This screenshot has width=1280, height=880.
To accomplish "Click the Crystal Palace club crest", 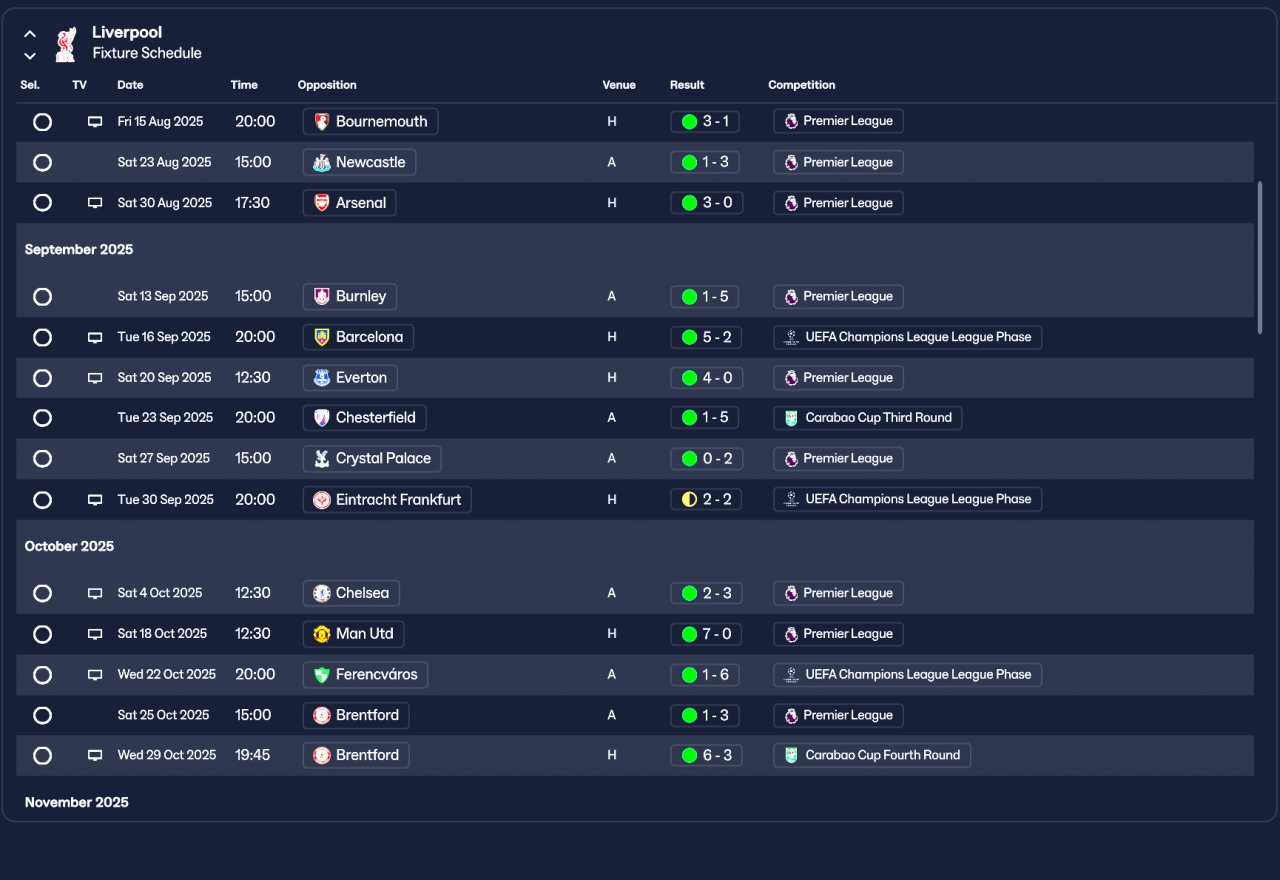I will click(x=322, y=459).
